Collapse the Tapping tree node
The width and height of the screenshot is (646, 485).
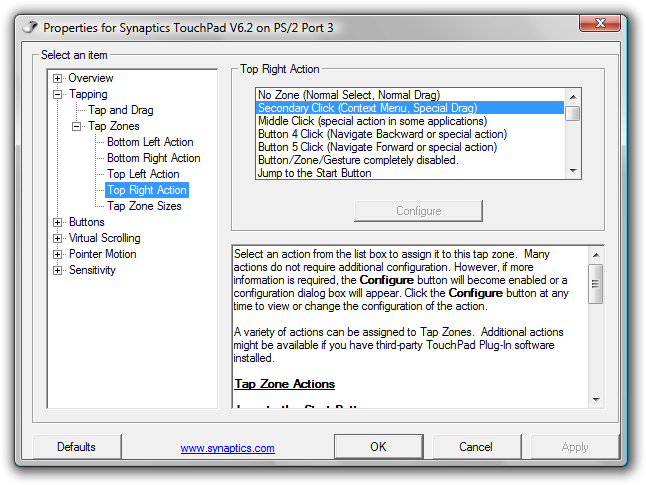click(58, 94)
